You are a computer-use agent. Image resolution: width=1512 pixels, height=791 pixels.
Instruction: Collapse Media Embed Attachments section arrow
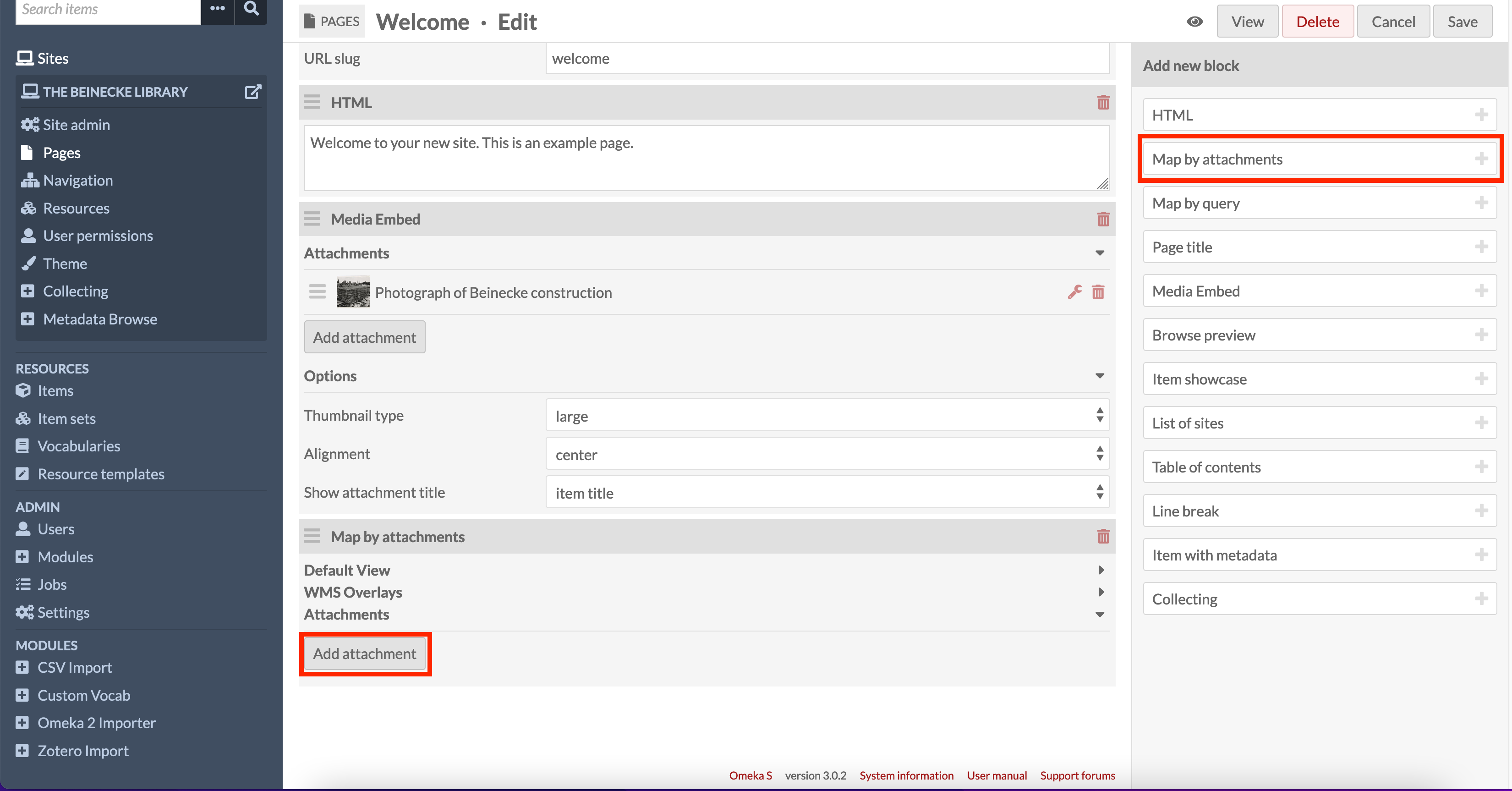[x=1099, y=254]
